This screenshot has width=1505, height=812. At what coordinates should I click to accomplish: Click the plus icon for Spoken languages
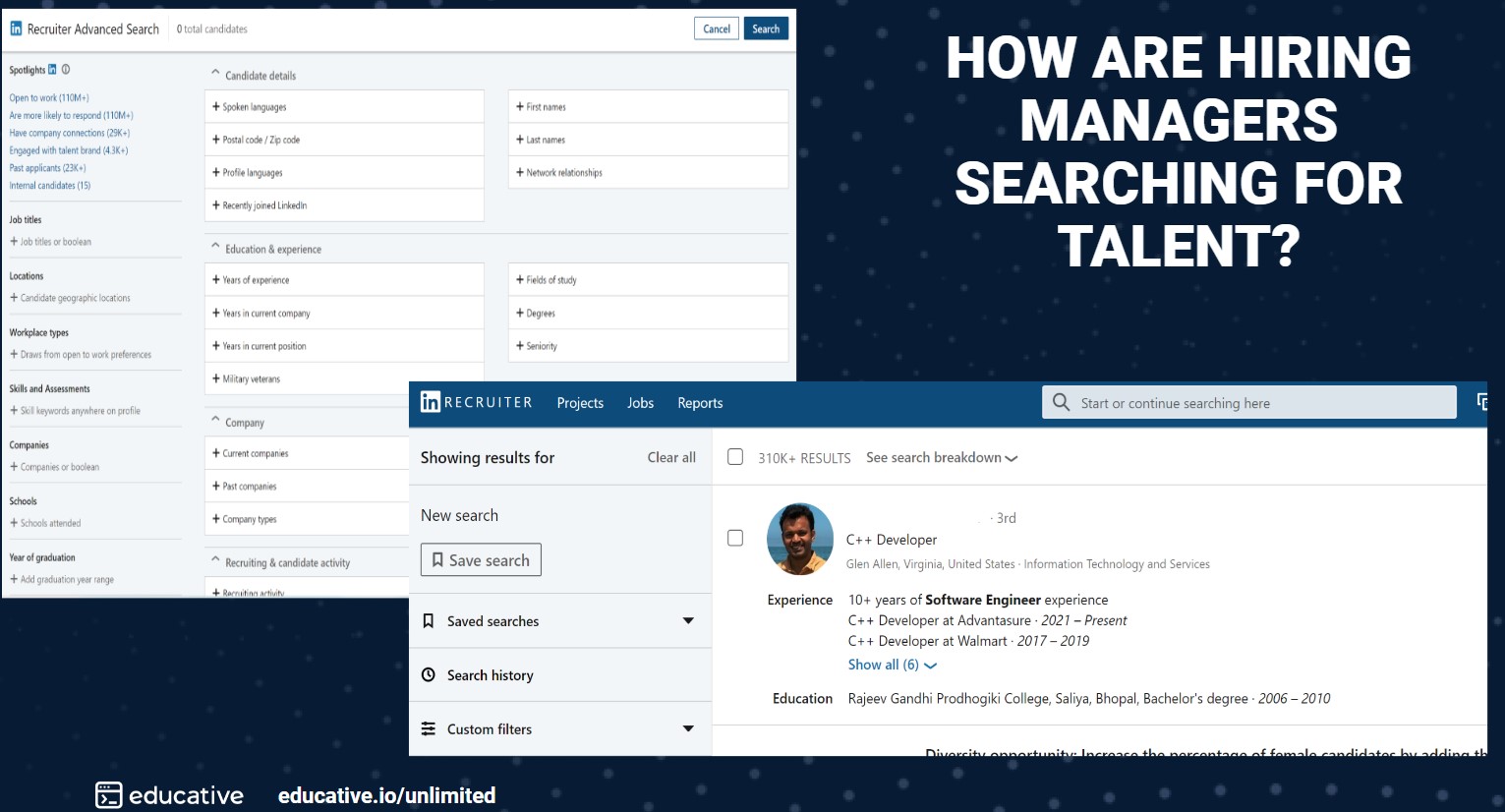point(216,106)
